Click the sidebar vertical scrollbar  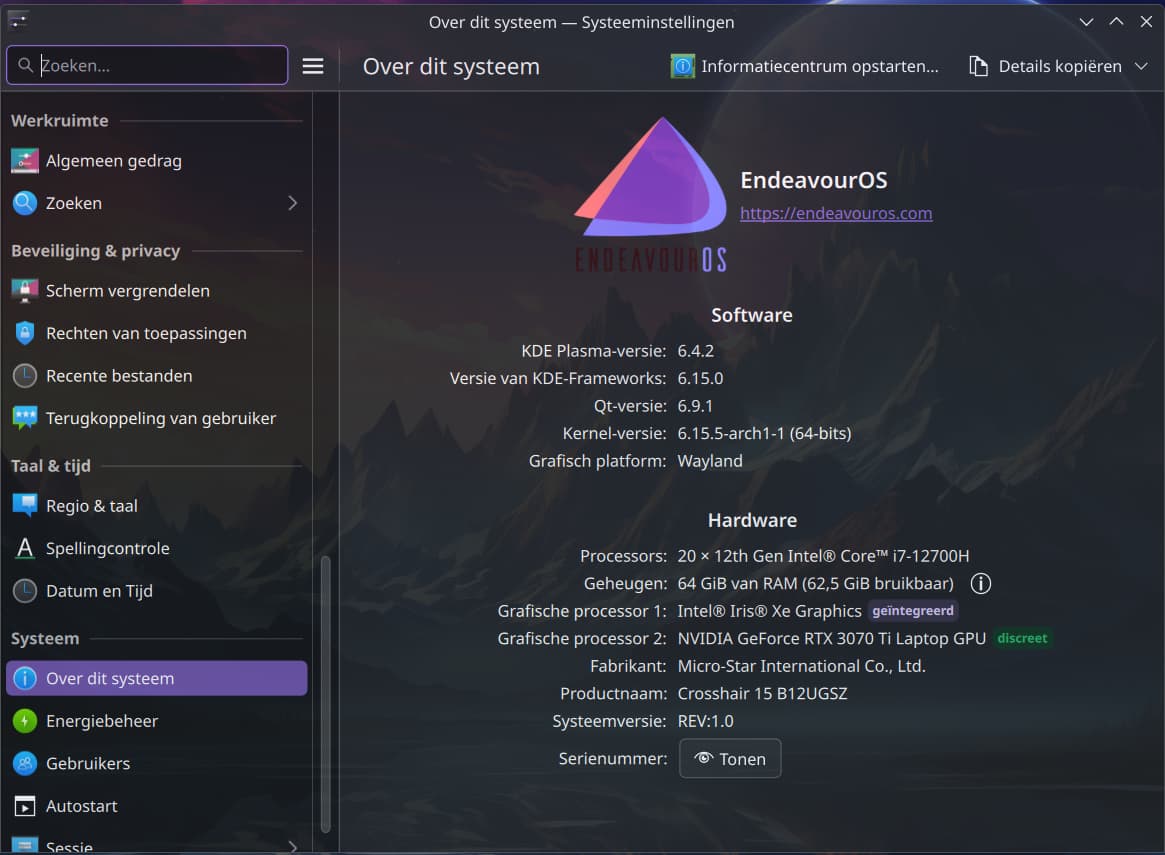click(325, 695)
